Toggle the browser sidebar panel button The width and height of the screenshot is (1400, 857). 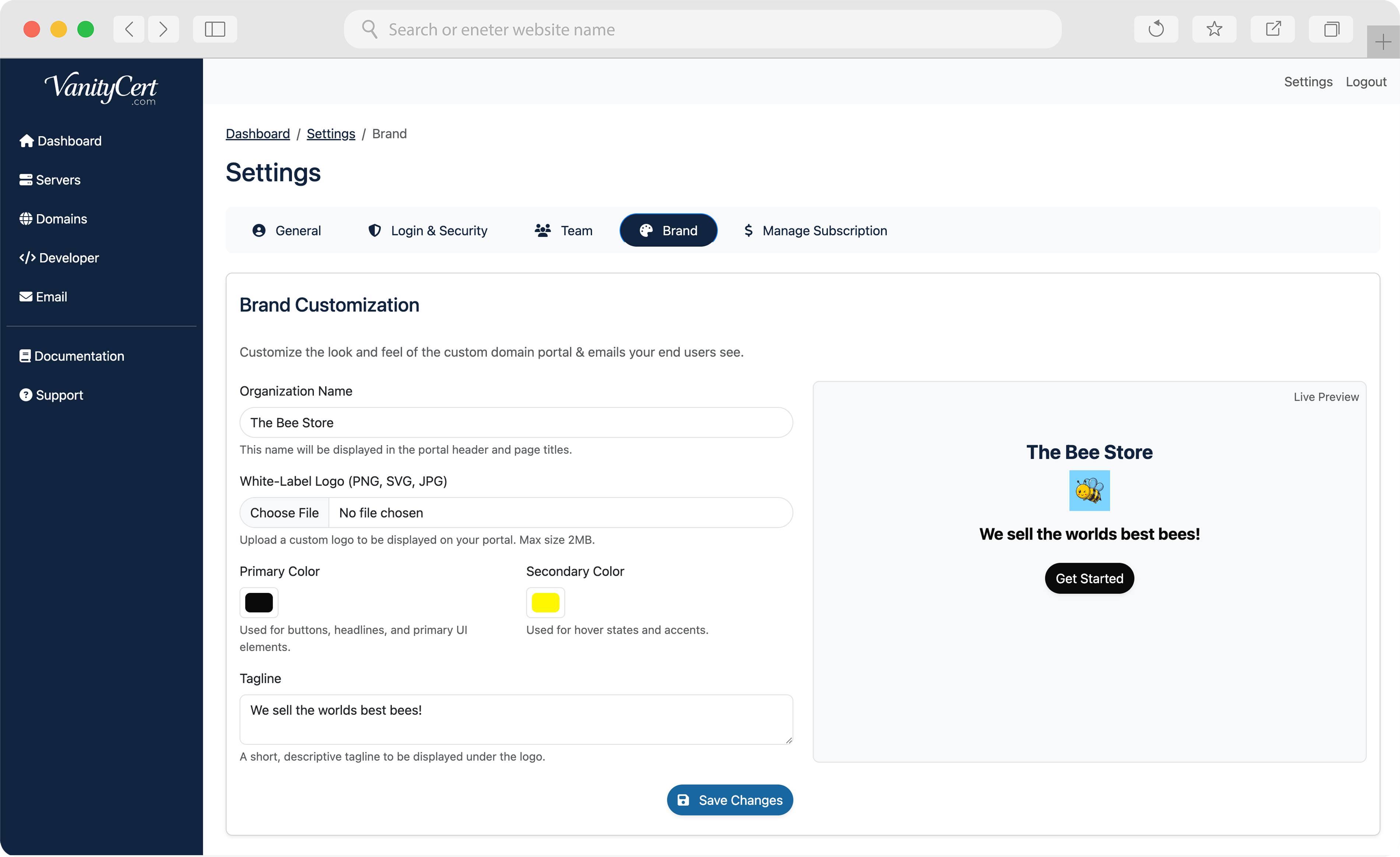click(215, 29)
